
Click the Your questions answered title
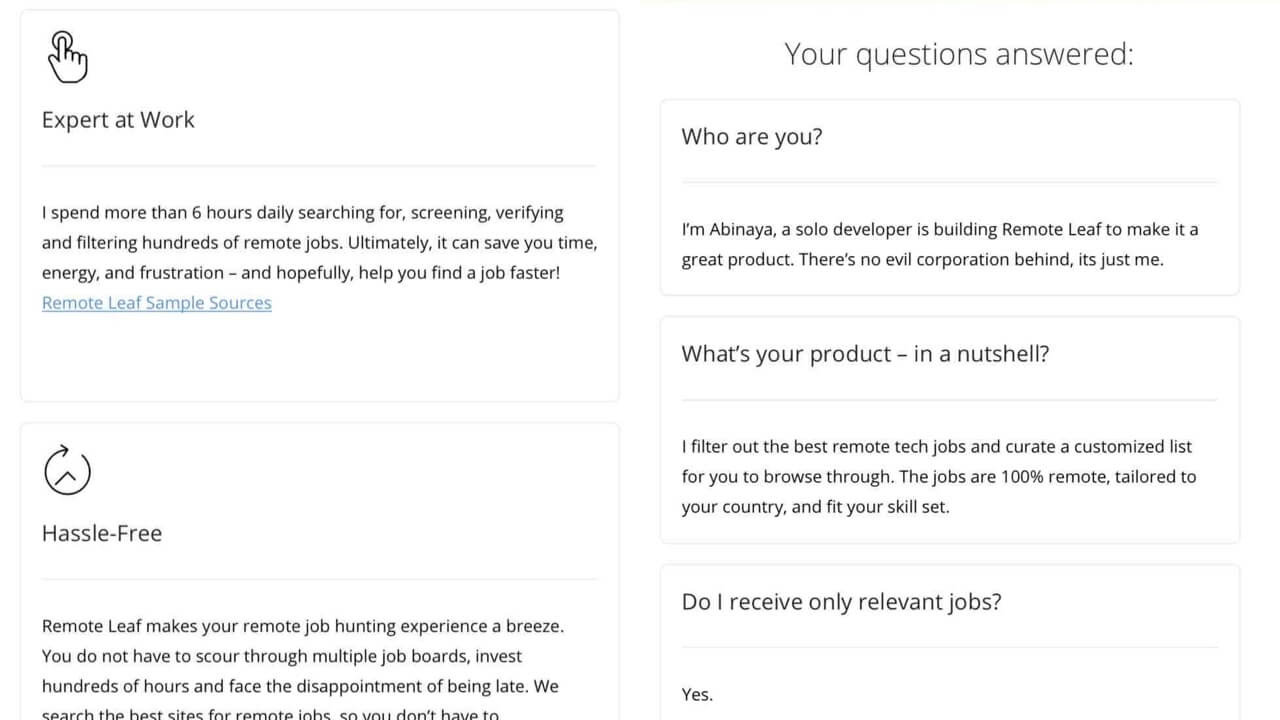point(959,54)
